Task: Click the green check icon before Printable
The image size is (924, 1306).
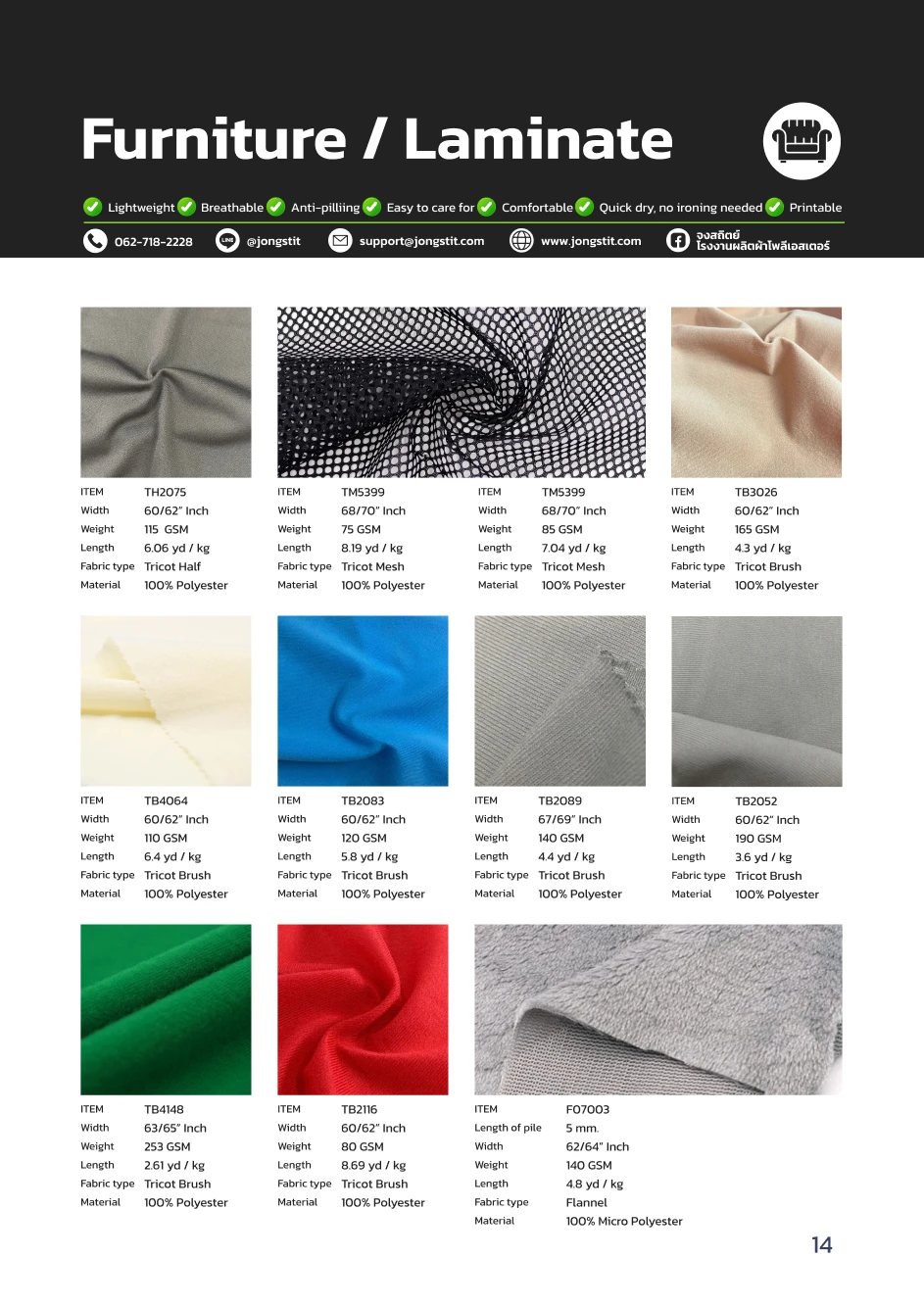Action: (774, 207)
